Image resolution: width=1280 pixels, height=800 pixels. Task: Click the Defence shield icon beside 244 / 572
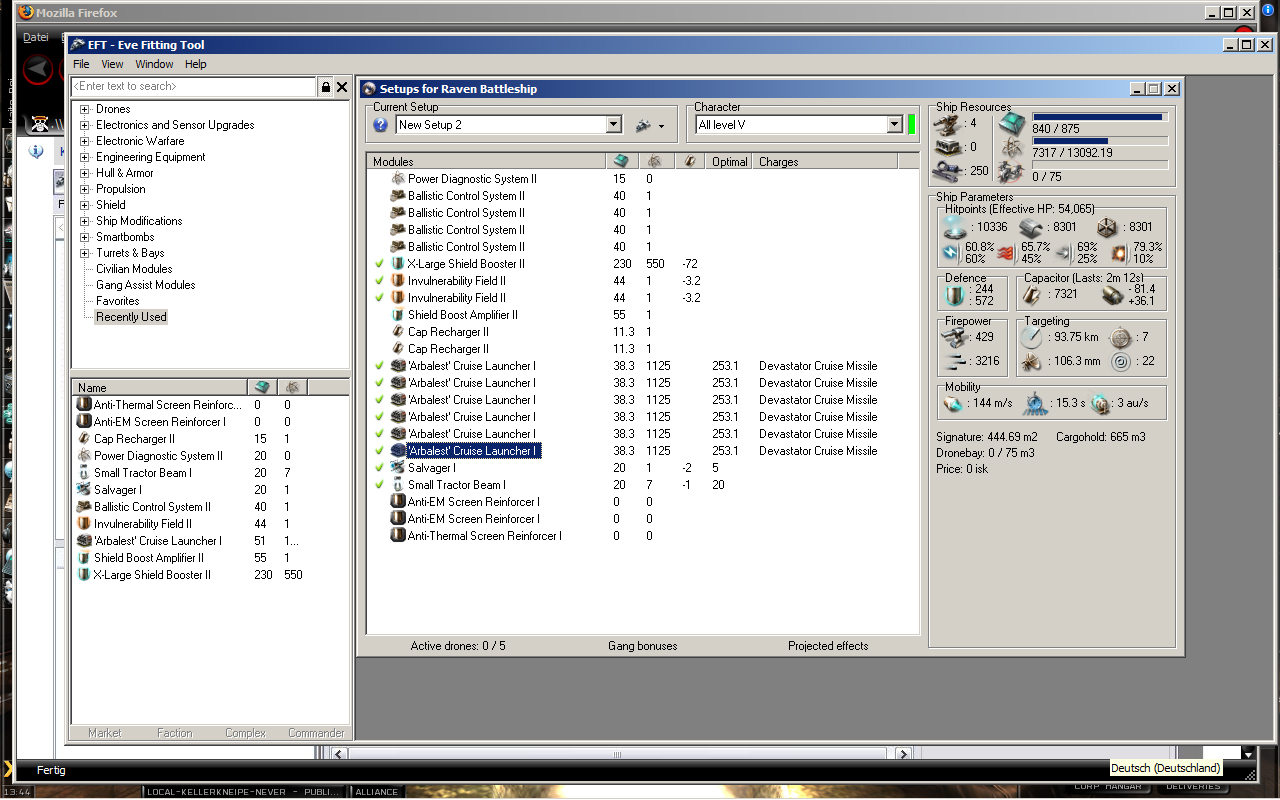[x=954, y=294]
